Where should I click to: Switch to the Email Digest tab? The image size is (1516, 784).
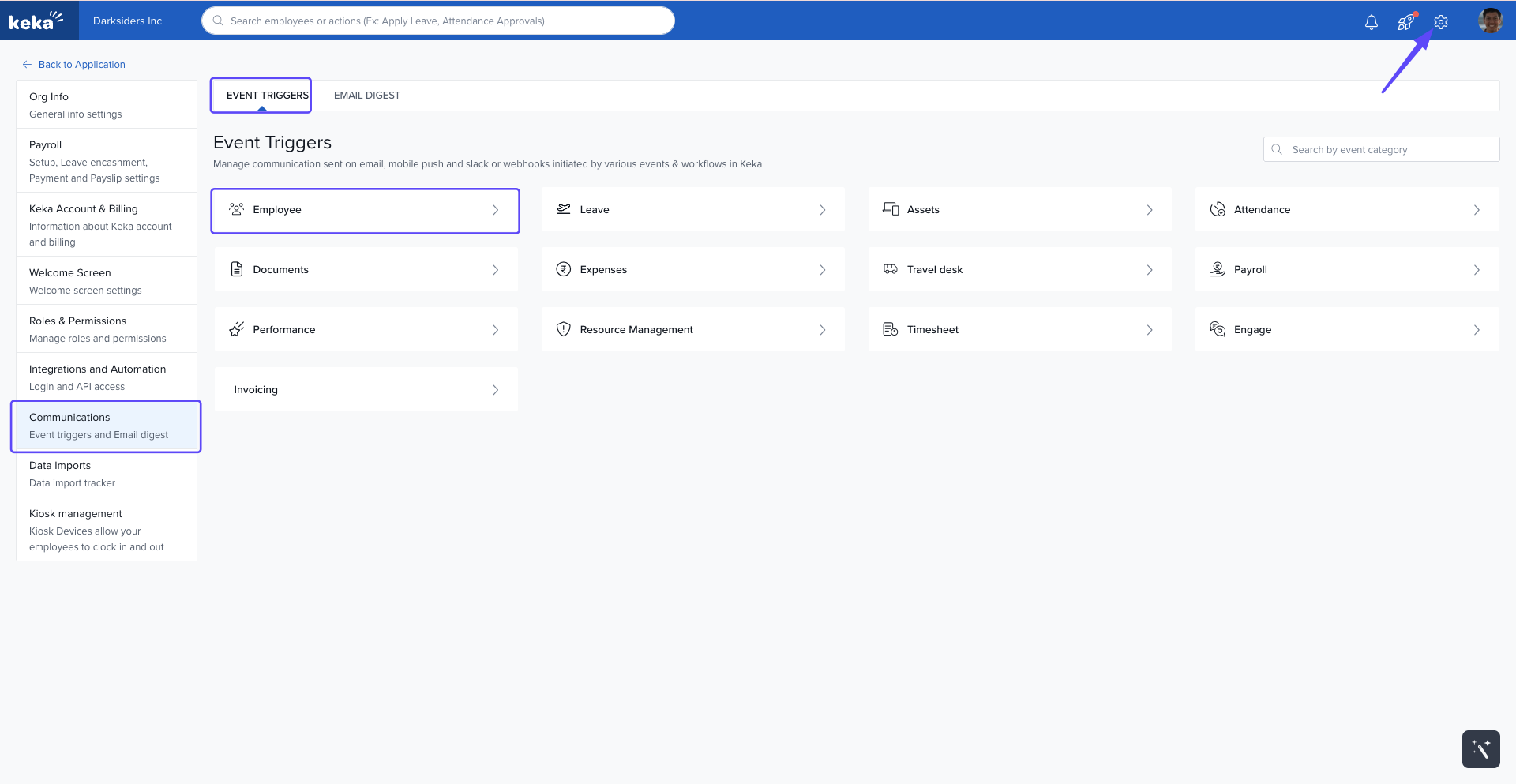[366, 96]
